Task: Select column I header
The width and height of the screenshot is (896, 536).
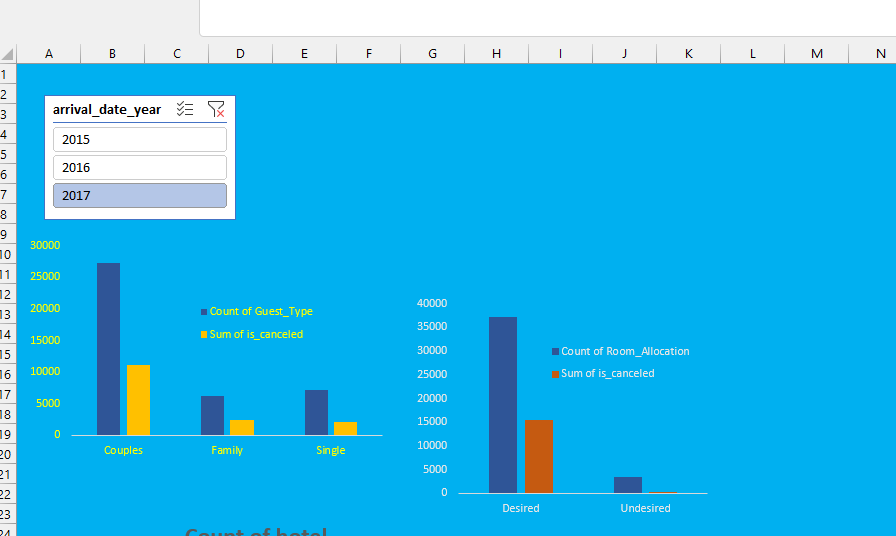Action: (561, 54)
